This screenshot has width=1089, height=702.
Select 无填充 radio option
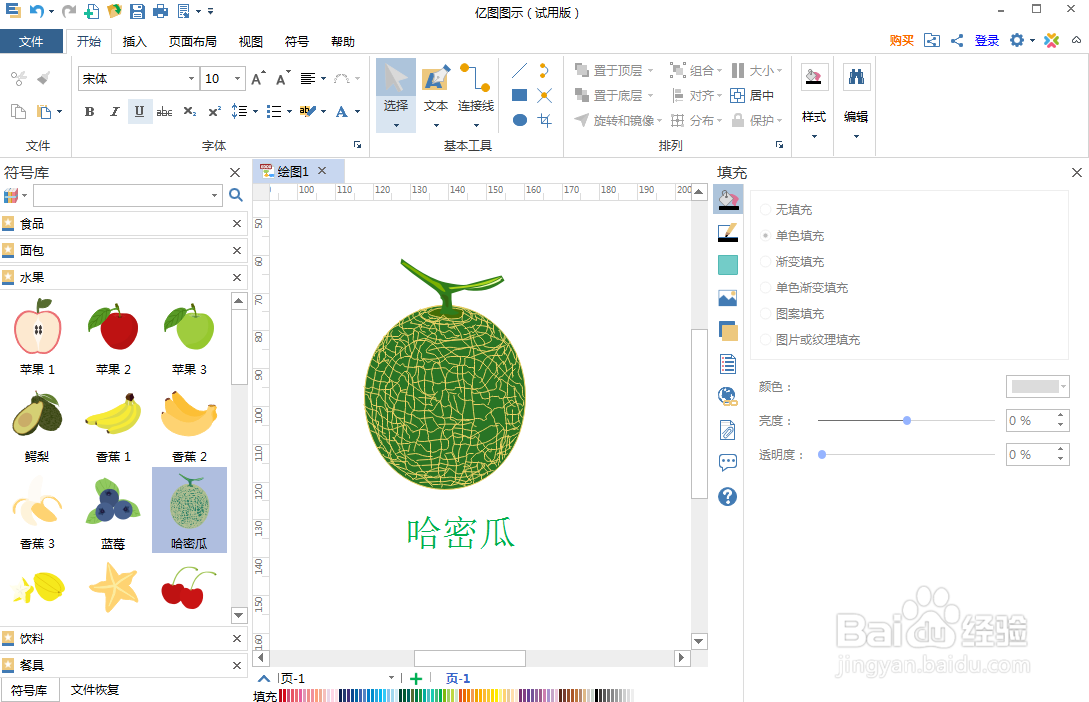[765, 209]
